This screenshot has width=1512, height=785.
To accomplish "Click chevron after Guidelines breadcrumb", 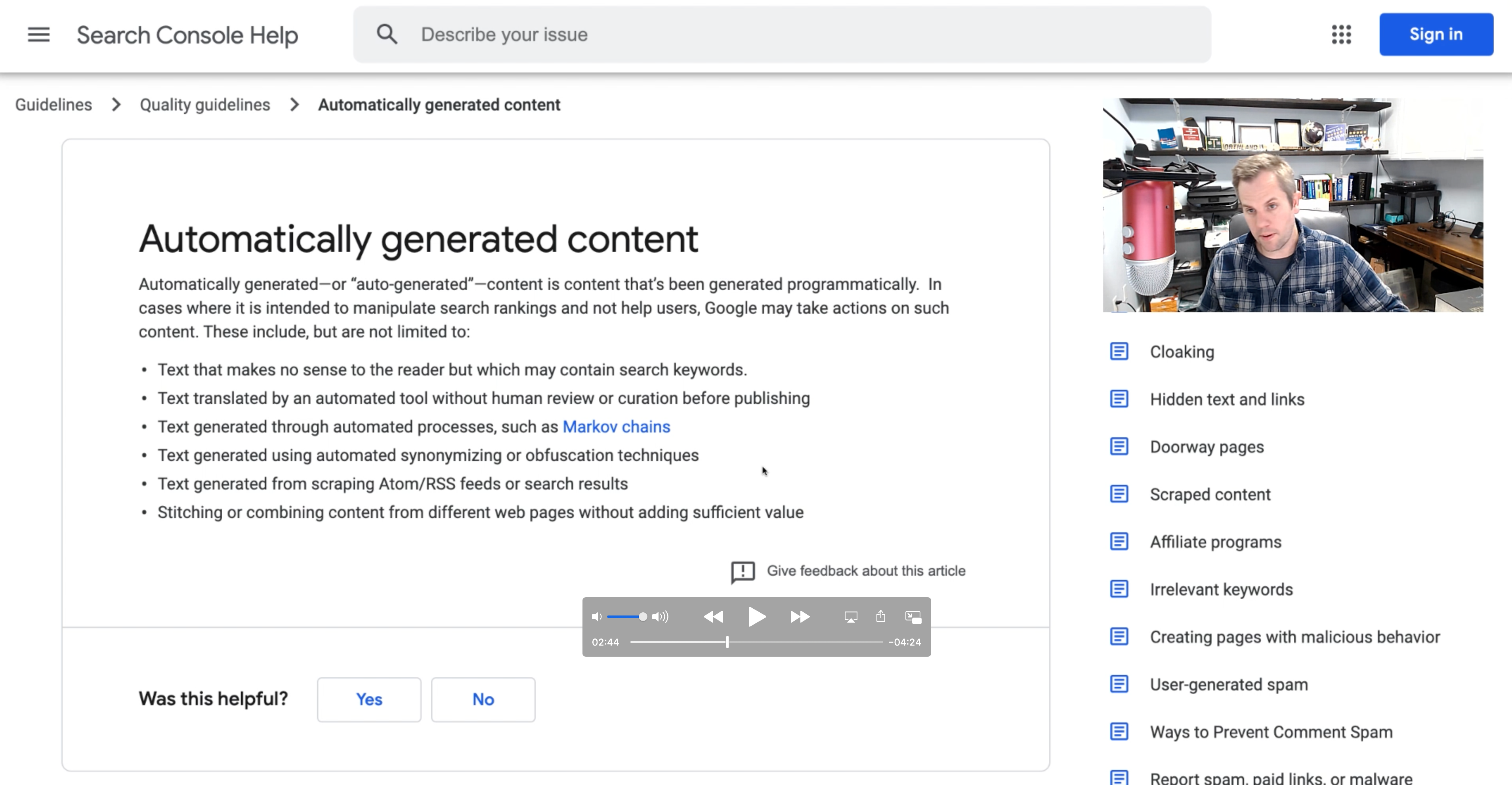I will pos(116,105).
